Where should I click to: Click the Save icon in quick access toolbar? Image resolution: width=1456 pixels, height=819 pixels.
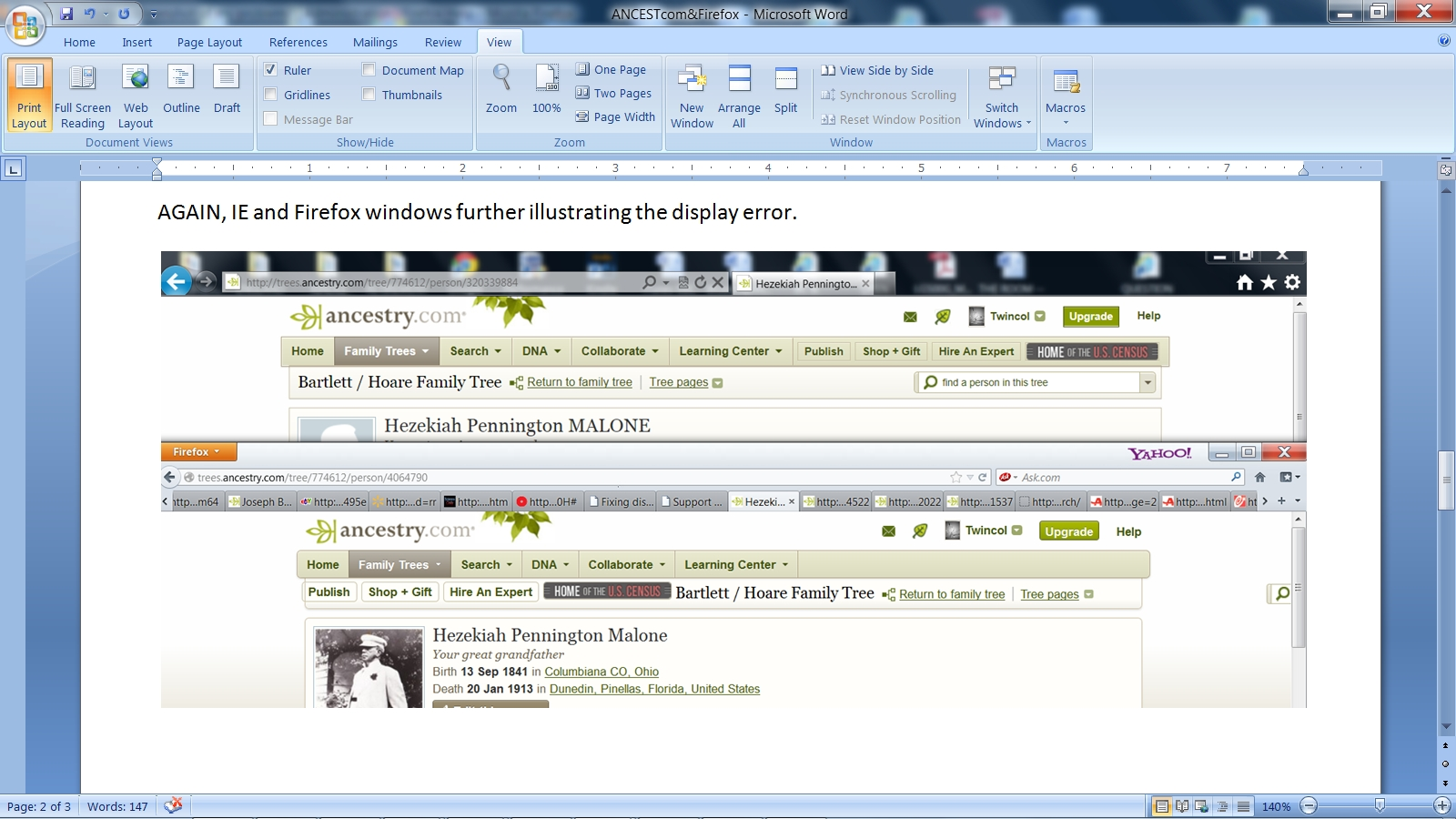(66, 14)
